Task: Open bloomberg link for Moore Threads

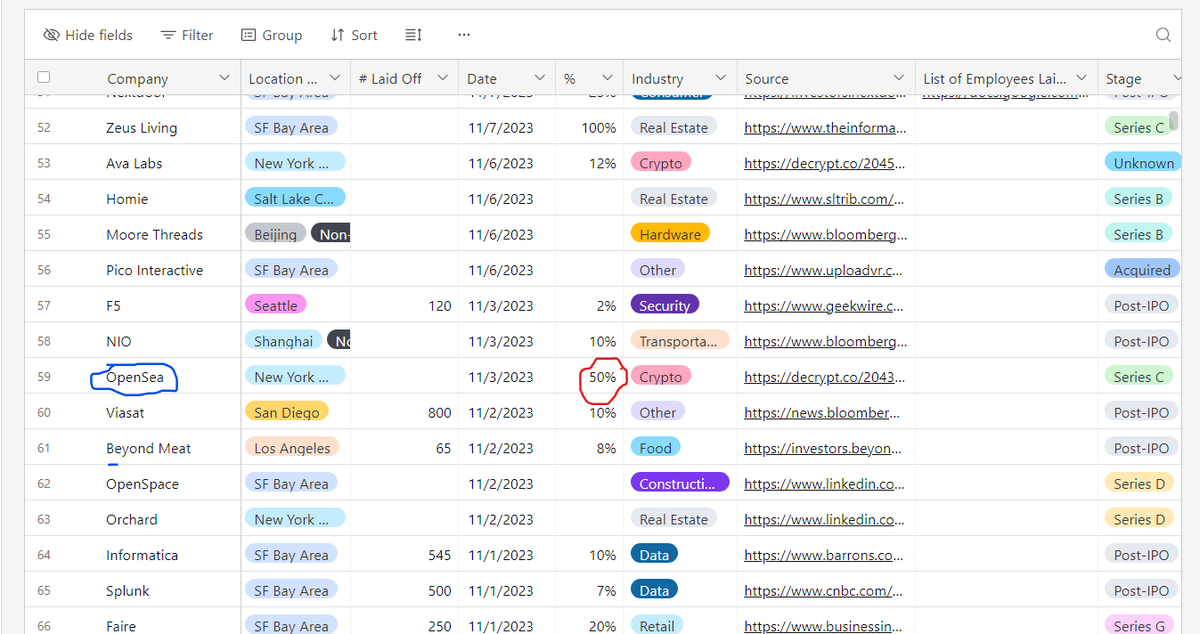Action: [x=825, y=234]
